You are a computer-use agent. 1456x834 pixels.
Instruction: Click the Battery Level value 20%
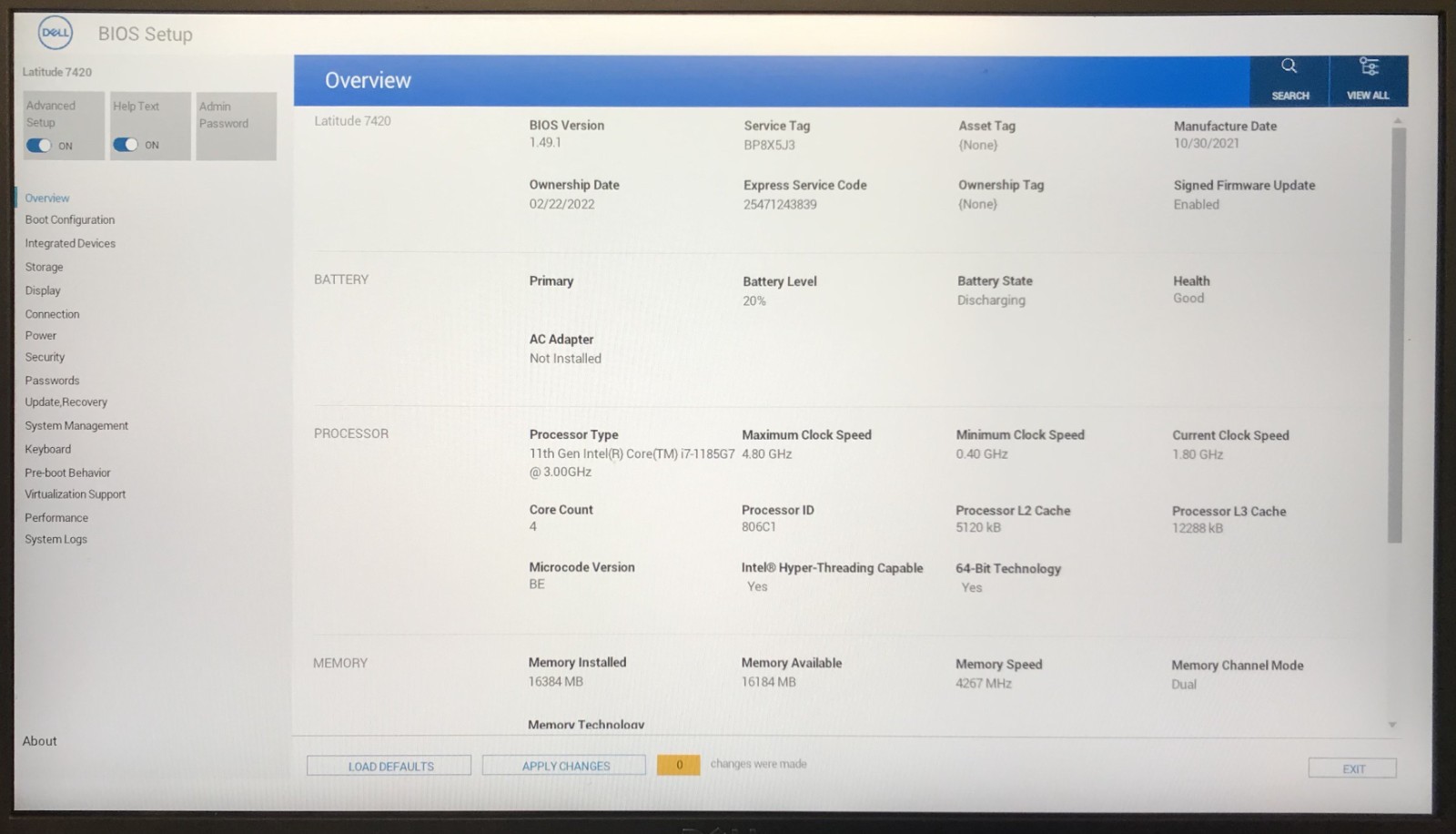point(754,300)
